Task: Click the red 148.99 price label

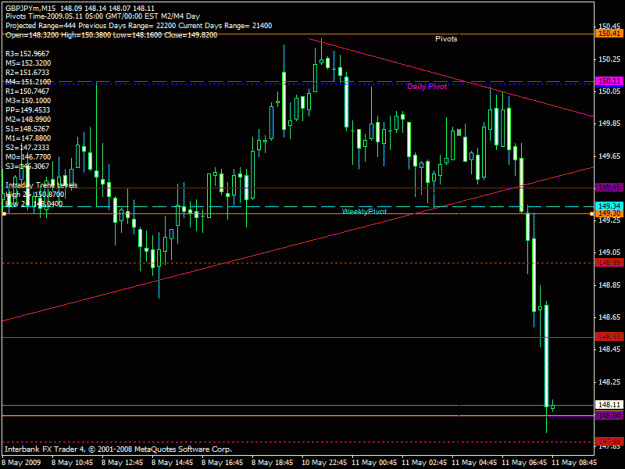Action: 609,263
